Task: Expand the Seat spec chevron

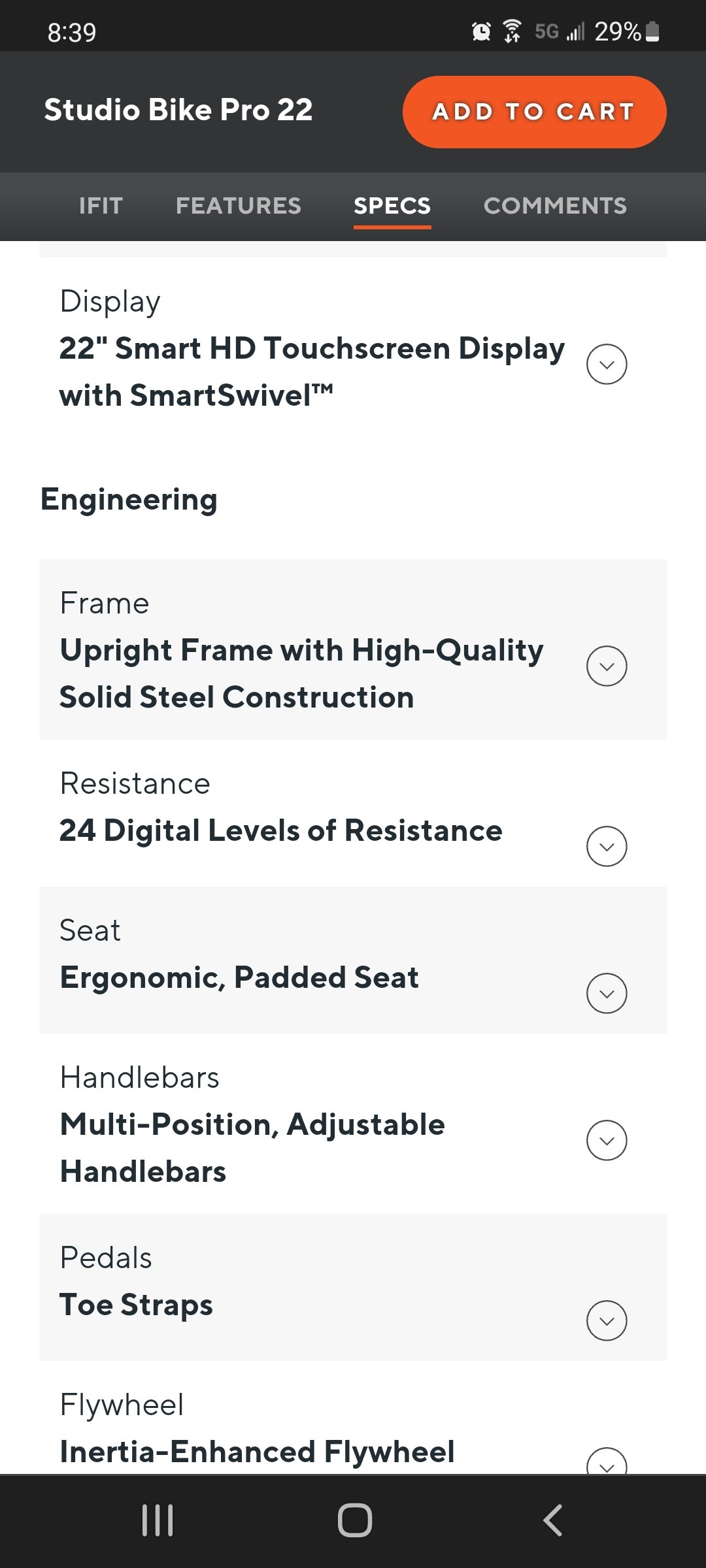Action: (607, 993)
